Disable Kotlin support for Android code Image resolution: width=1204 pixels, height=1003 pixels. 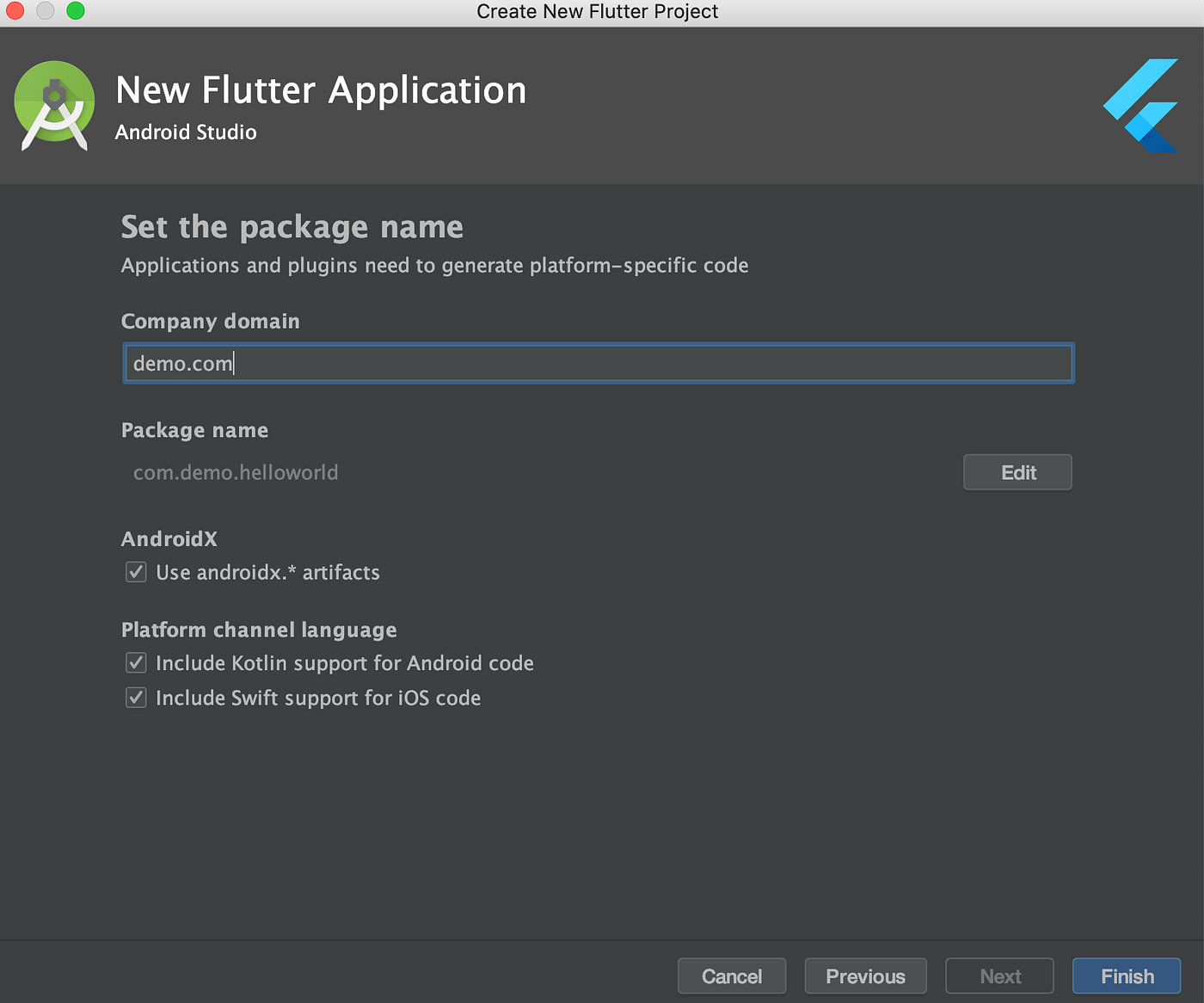pos(136,662)
